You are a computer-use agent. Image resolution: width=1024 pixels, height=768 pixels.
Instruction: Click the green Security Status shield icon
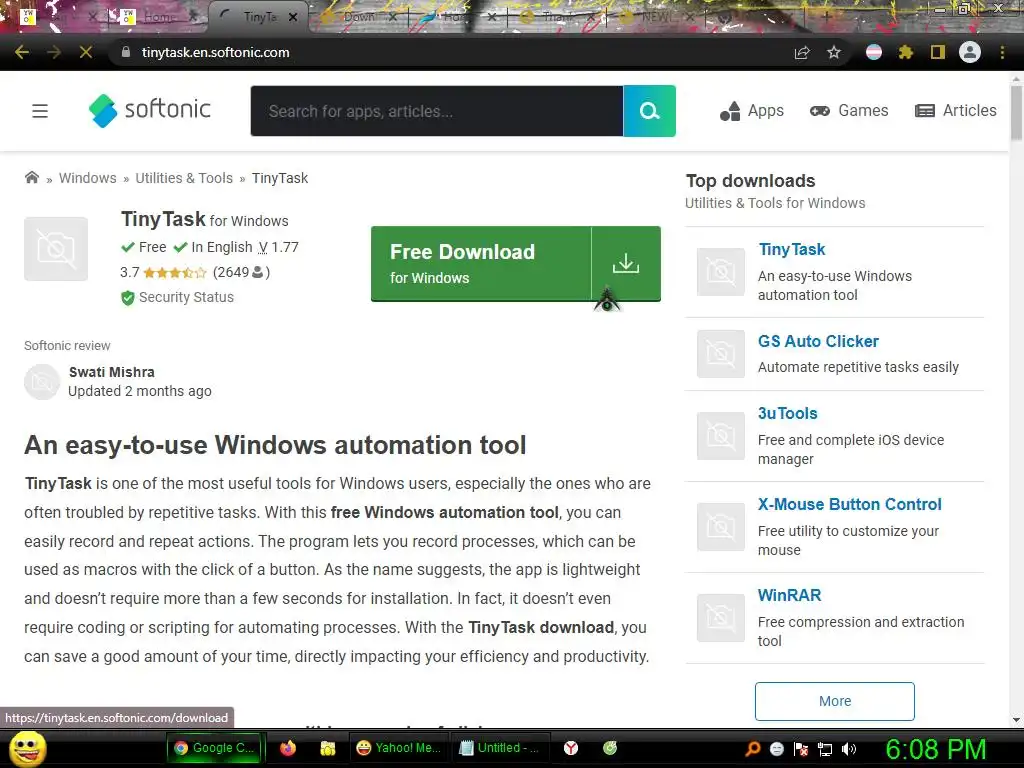coord(127,298)
